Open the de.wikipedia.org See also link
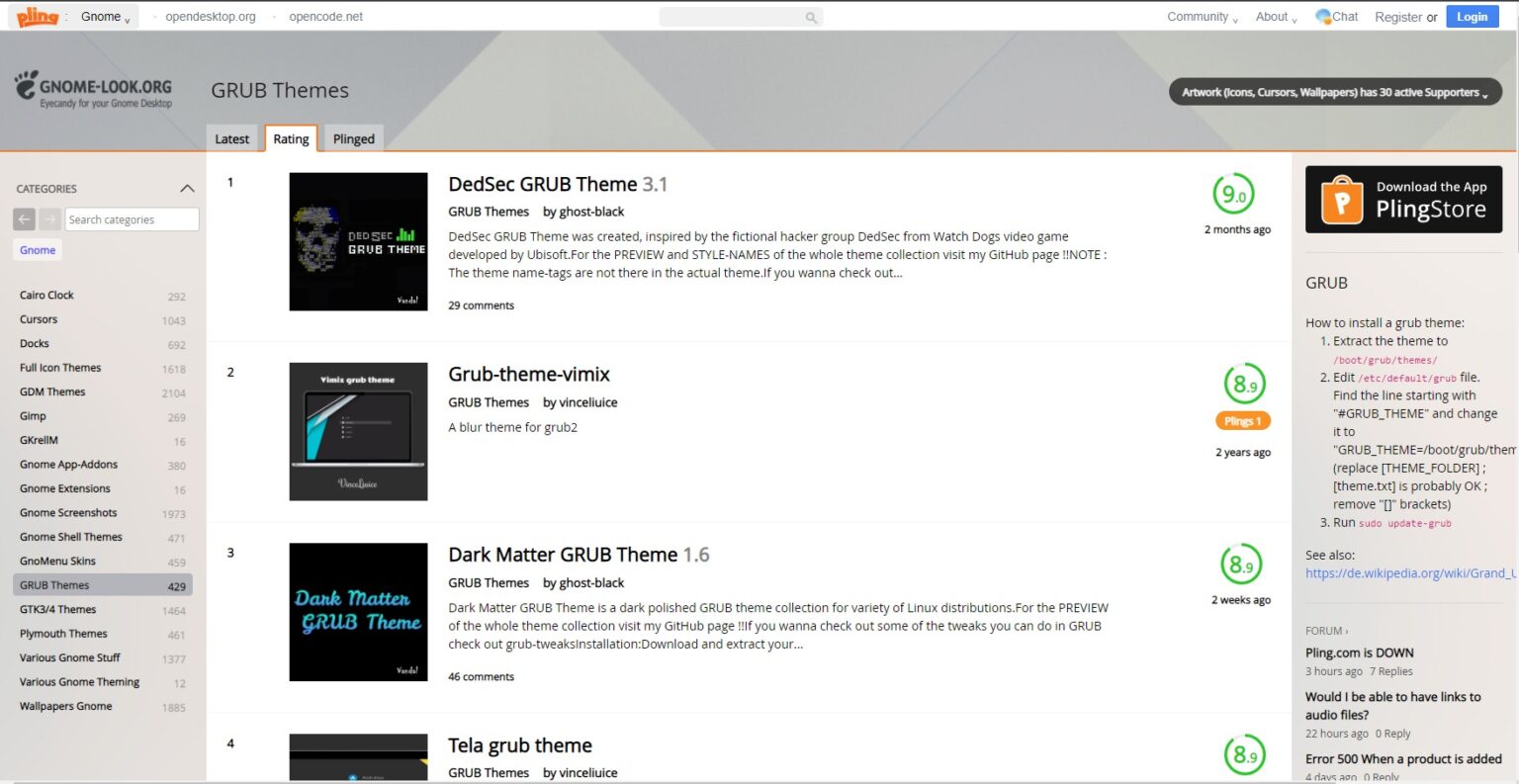This screenshot has width=1519, height=784. coord(1411,573)
